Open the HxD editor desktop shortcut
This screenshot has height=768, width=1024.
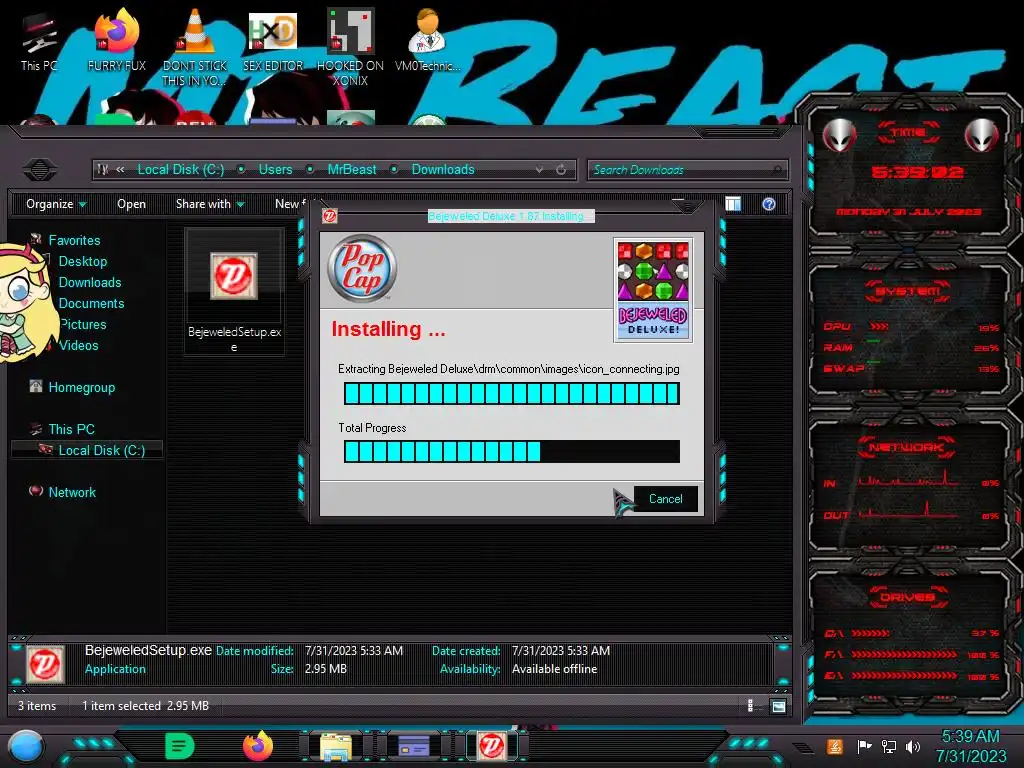[273, 40]
